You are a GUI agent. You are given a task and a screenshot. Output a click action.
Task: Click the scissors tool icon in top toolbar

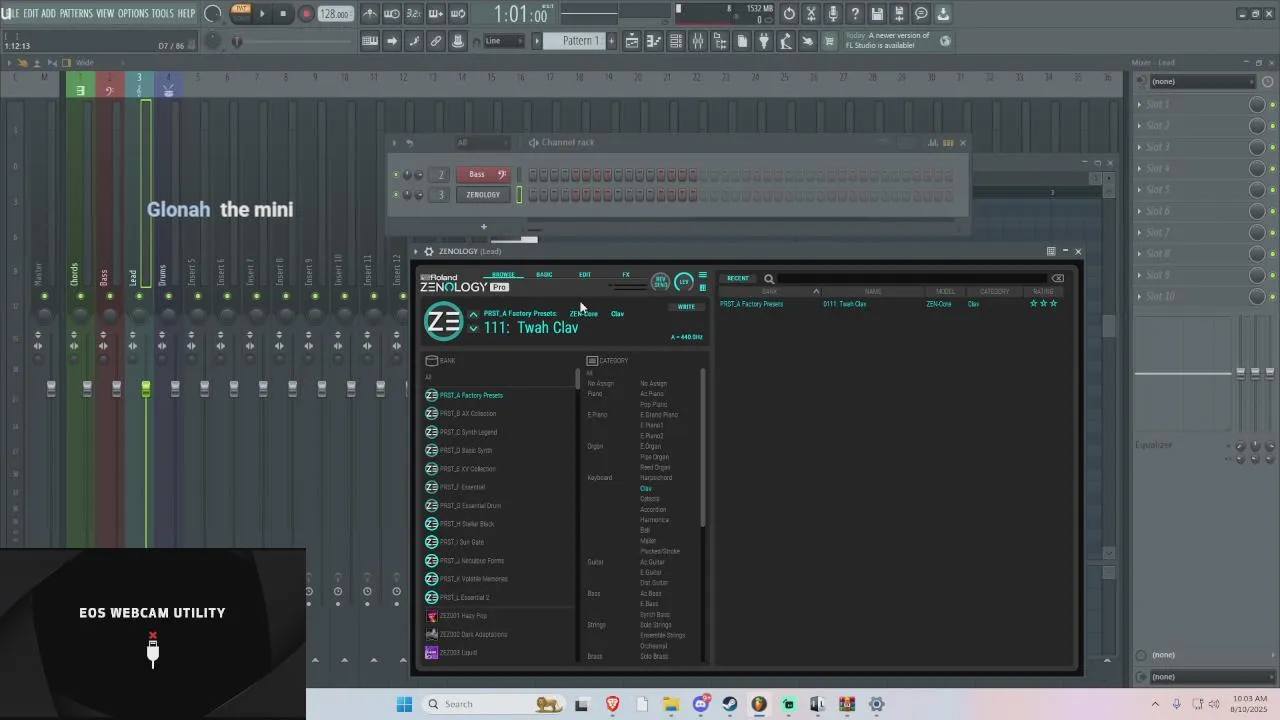click(811, 14)
